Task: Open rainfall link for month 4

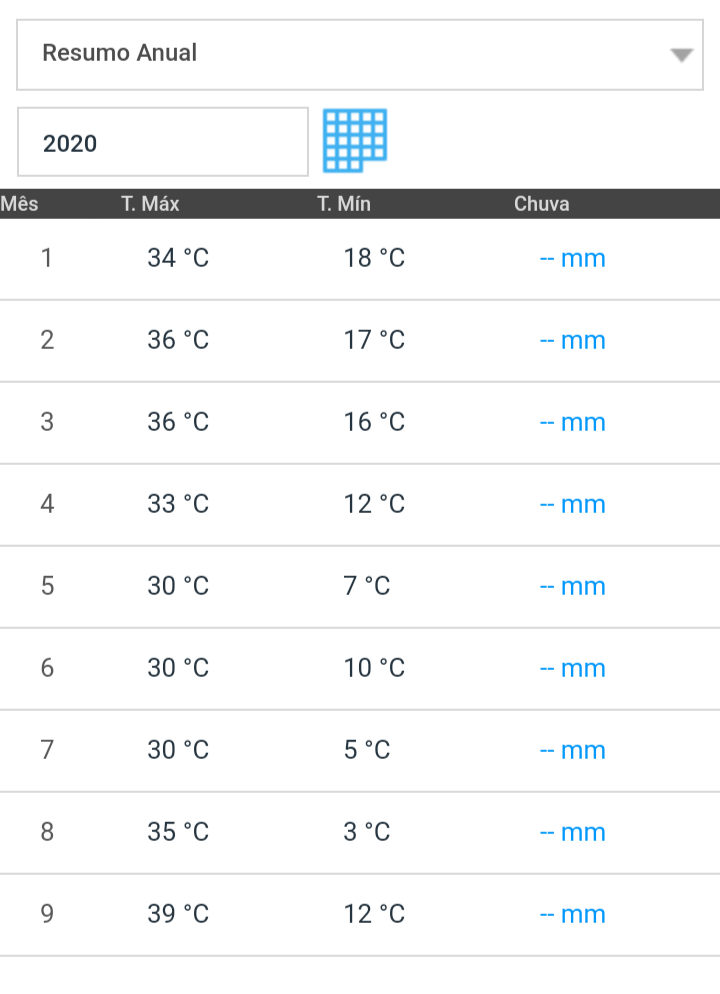Action: pyautogui.click(x=572, y=505)
